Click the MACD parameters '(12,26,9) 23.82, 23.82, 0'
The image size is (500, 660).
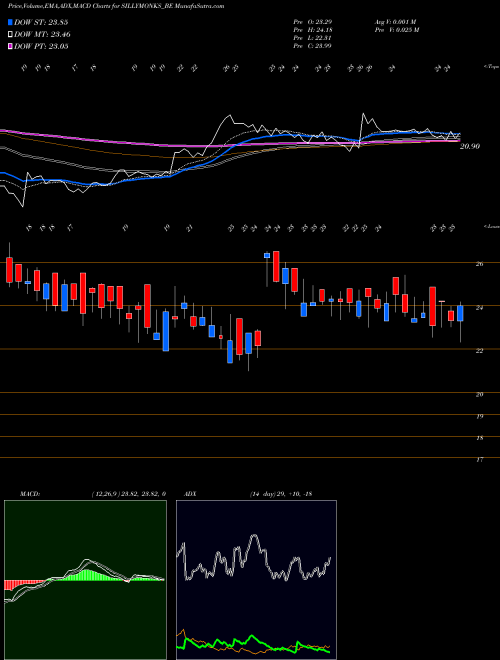tap(128, 494)
